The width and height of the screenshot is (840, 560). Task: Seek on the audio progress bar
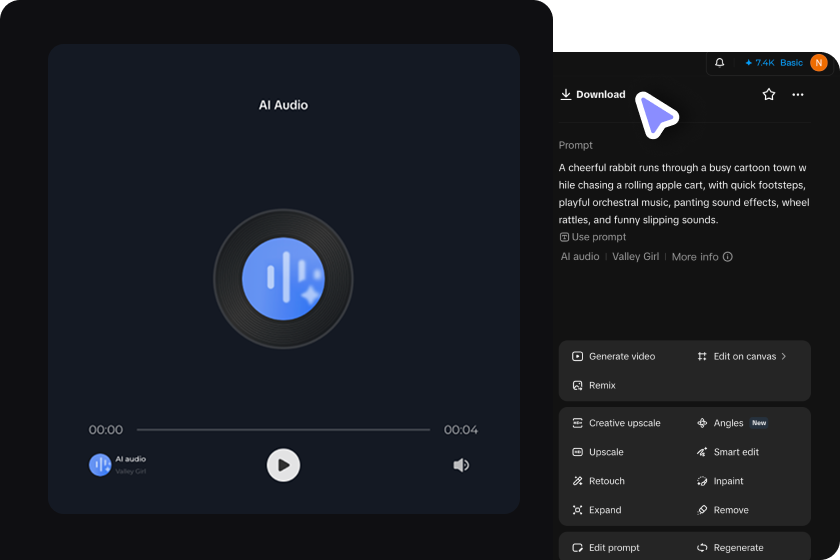click(283, 430)
